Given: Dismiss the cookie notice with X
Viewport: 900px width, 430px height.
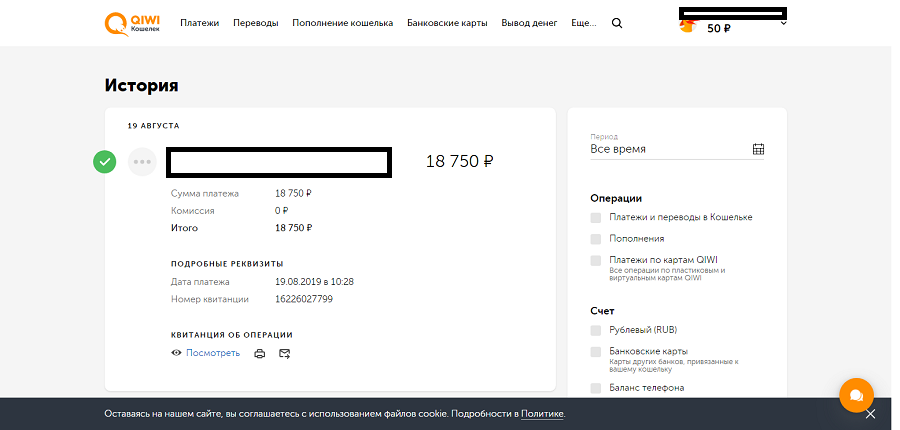Looking at the screenshot, I should coord(871,414).
